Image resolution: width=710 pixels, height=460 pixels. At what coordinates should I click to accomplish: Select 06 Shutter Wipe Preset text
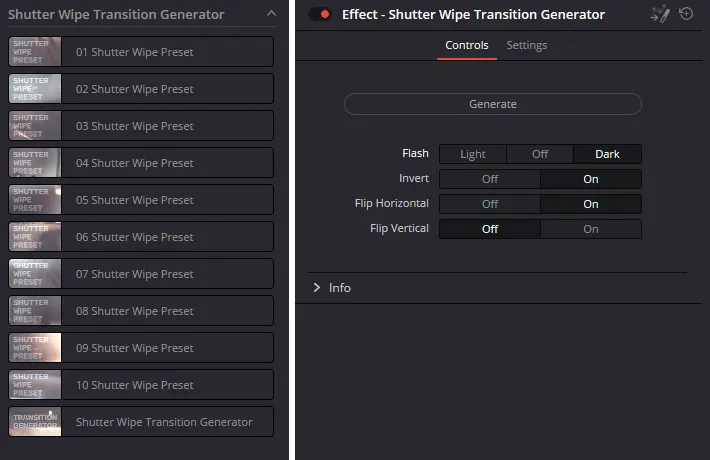[x=134, y=237]
